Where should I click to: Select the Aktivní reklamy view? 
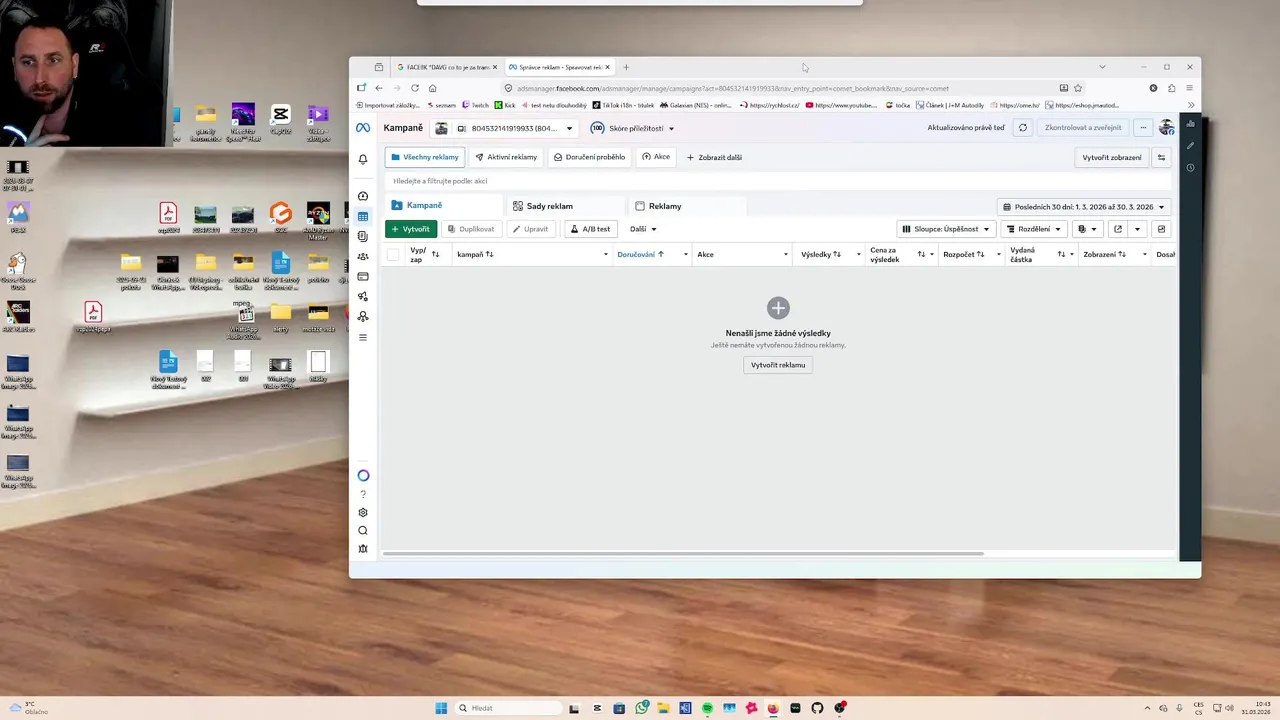tap(506, 157)
